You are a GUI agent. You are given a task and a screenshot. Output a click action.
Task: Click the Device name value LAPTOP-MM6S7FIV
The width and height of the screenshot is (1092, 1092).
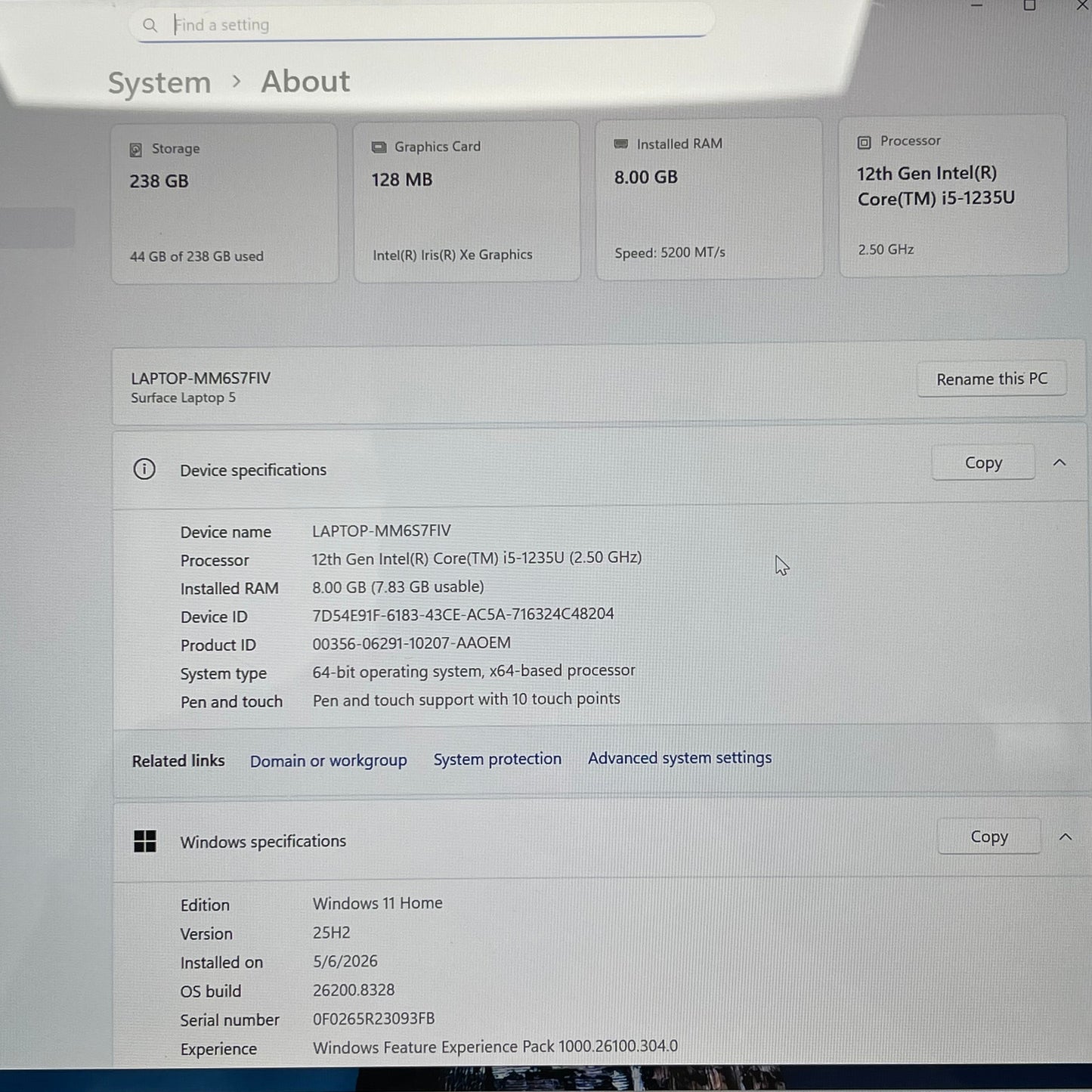click(382, 531)
